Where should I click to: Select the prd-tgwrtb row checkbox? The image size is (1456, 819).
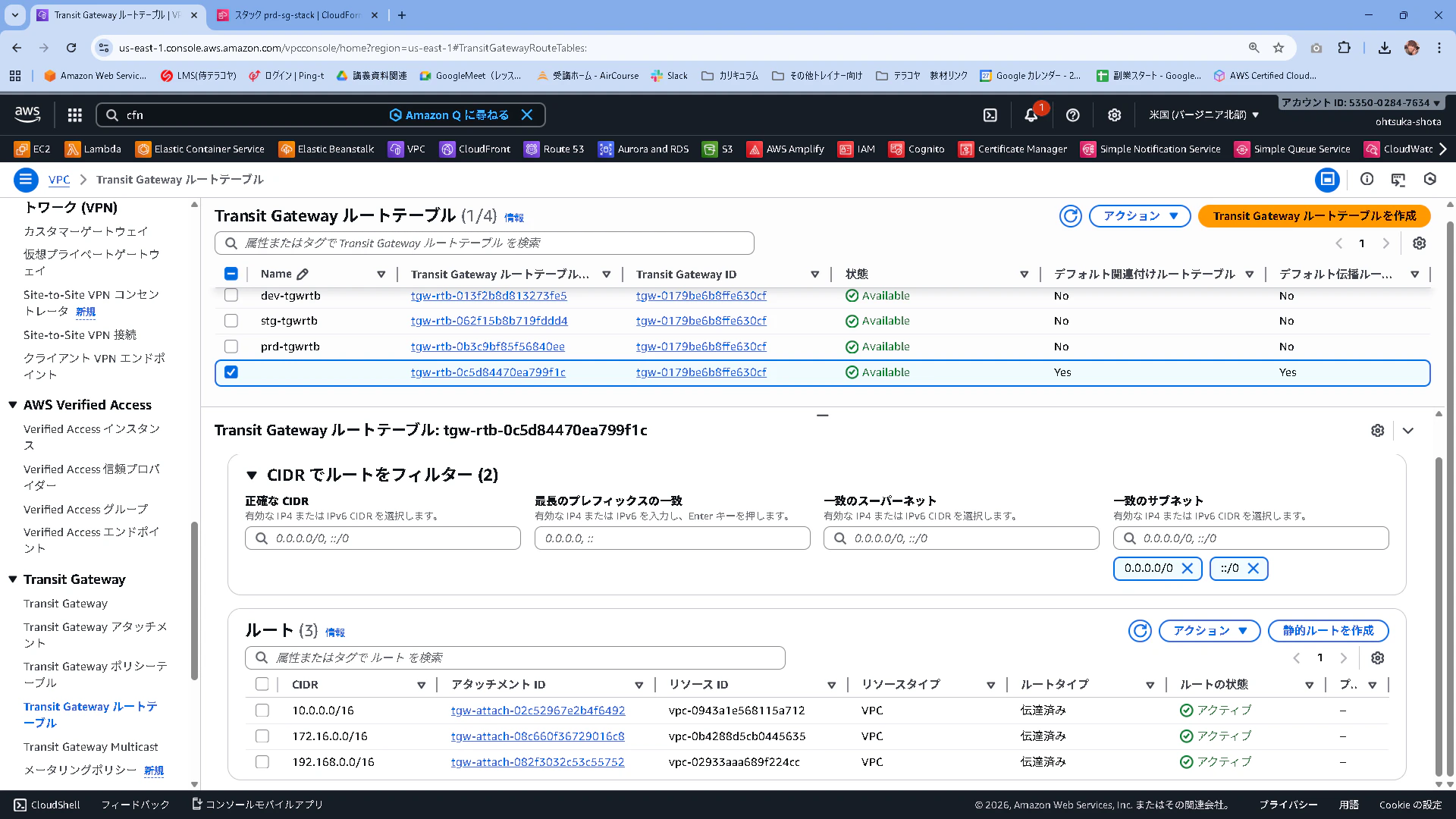click(231, 347)
